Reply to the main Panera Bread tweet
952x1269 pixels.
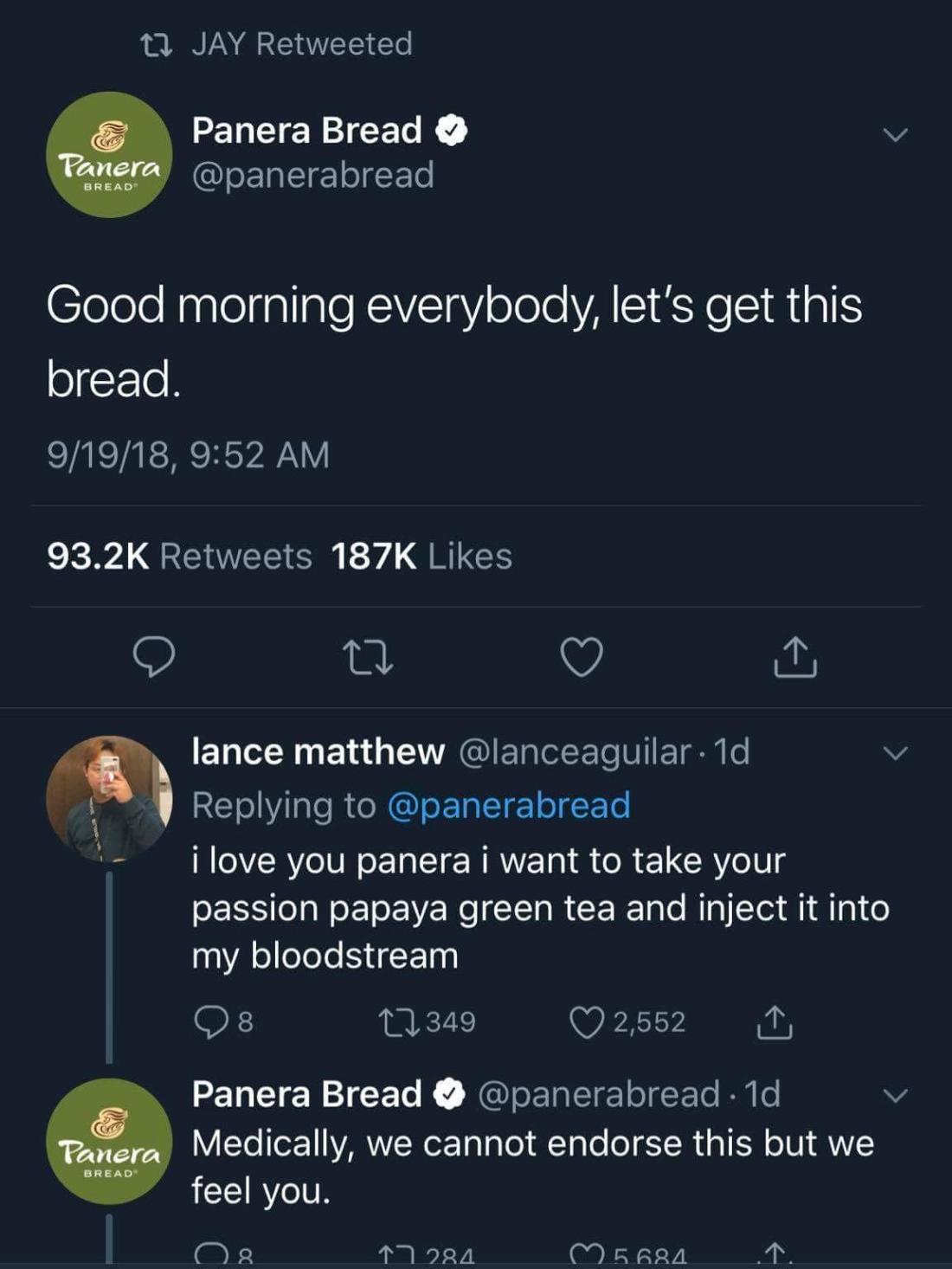(154, 657)
